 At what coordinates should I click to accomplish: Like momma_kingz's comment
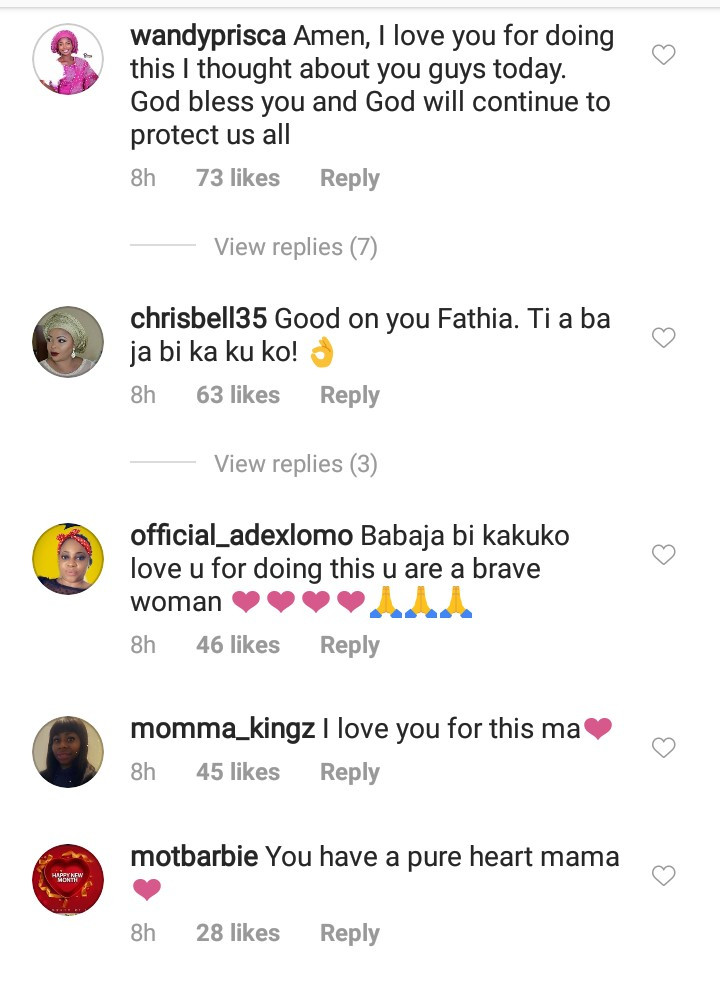click(x=664, y=747)
